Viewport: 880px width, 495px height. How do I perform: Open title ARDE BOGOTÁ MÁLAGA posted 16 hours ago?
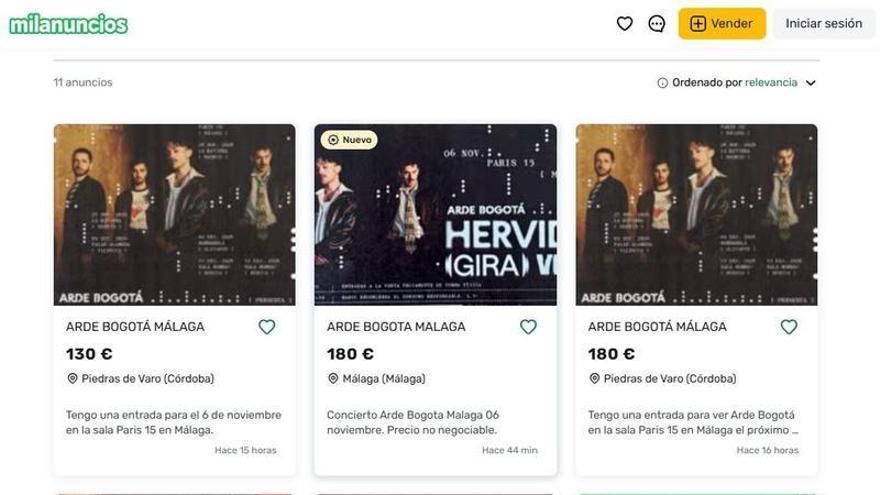(657, 327)
